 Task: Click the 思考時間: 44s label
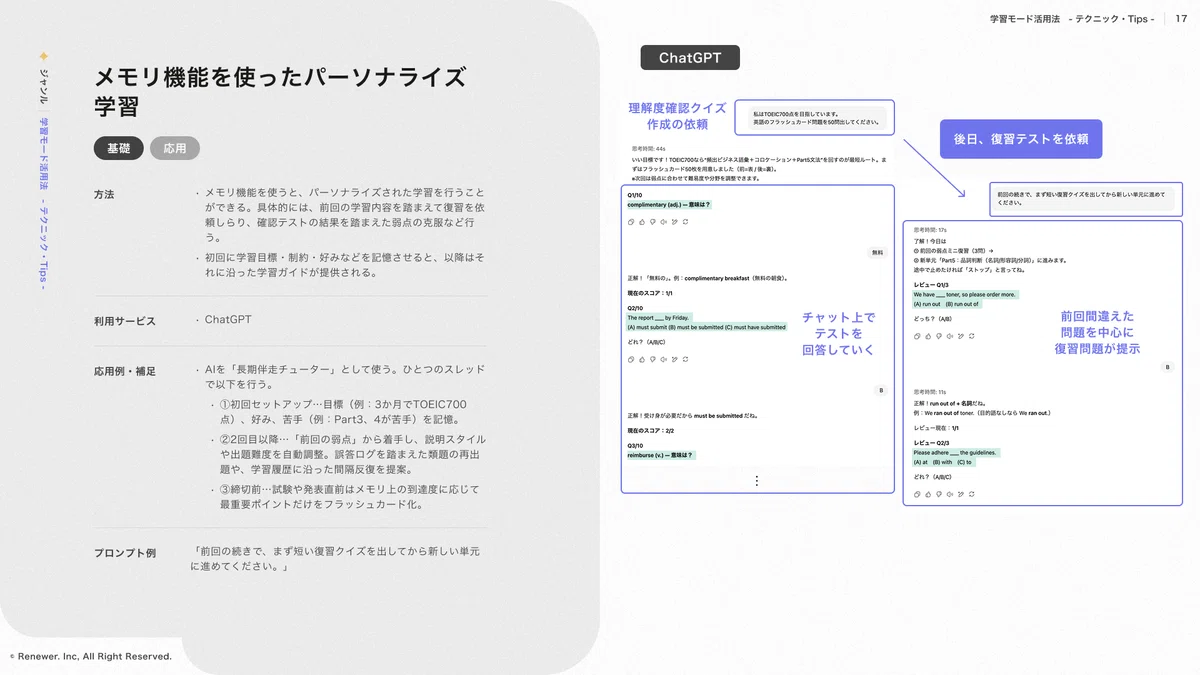(x=650, y=148)
